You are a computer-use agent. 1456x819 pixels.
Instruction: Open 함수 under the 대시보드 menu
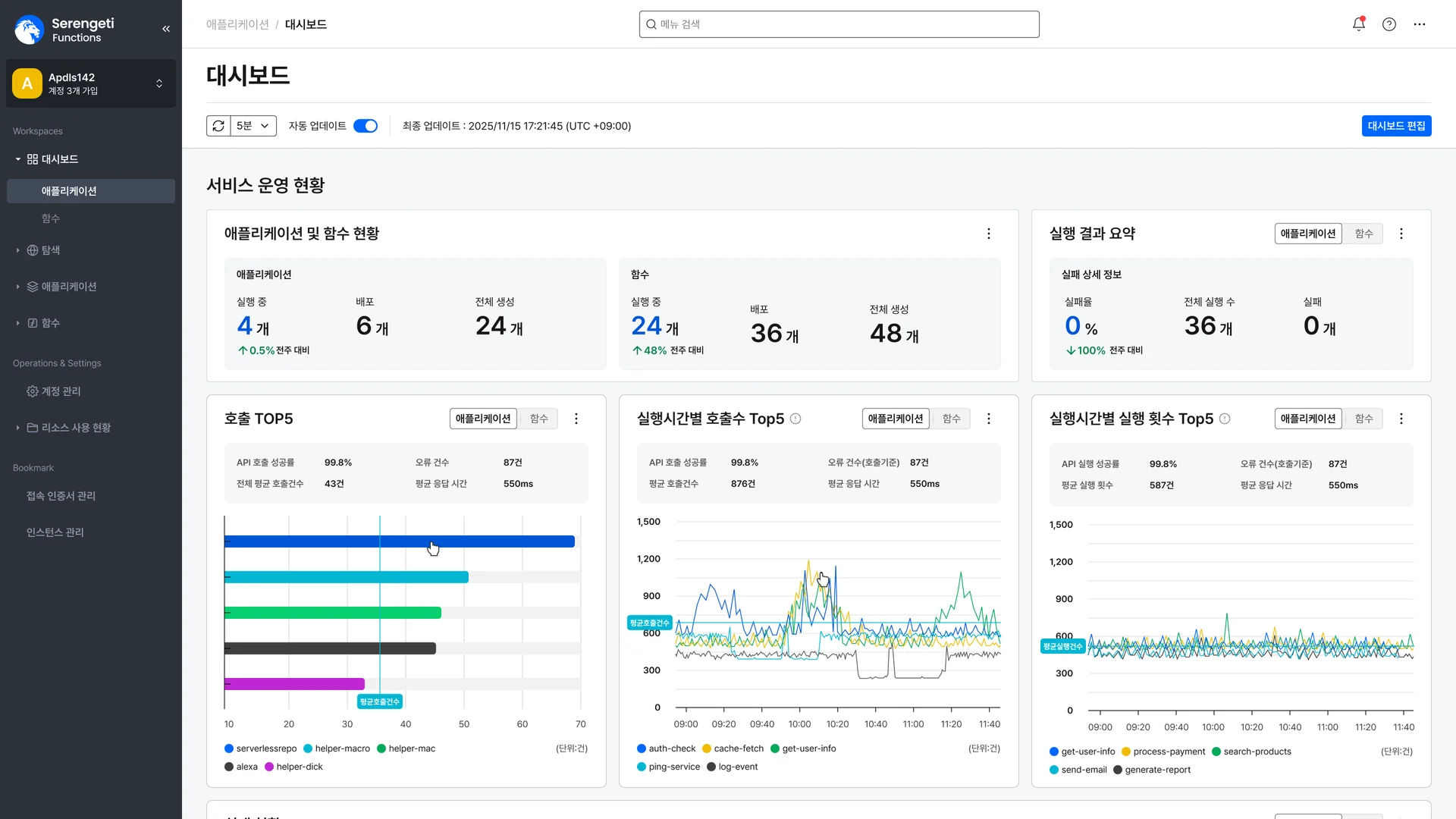[50, 218]
